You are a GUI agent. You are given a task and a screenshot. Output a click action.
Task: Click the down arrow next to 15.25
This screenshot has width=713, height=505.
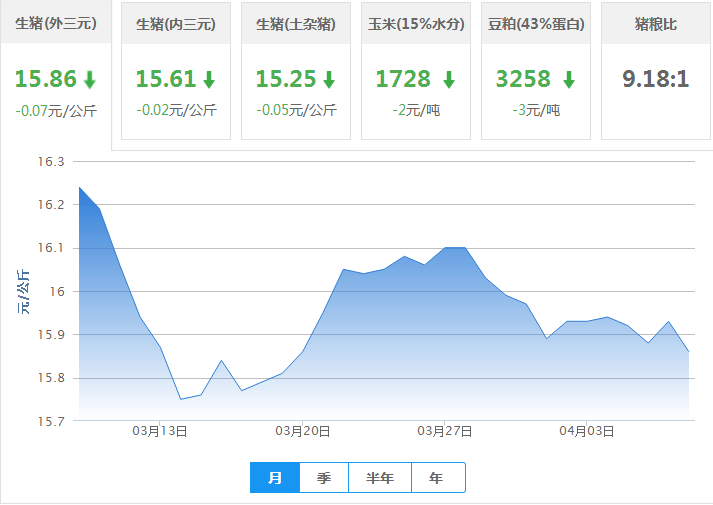(x=329, y=80)
